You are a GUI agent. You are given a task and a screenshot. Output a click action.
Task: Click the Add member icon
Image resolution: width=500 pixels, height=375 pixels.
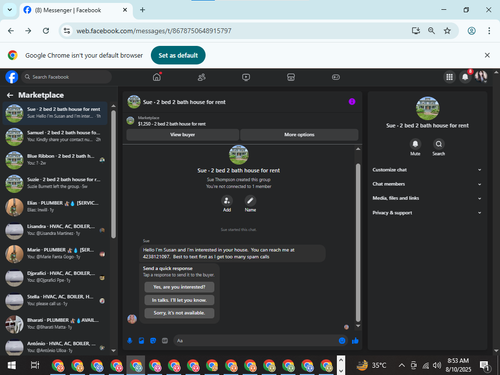click(227, 201)
